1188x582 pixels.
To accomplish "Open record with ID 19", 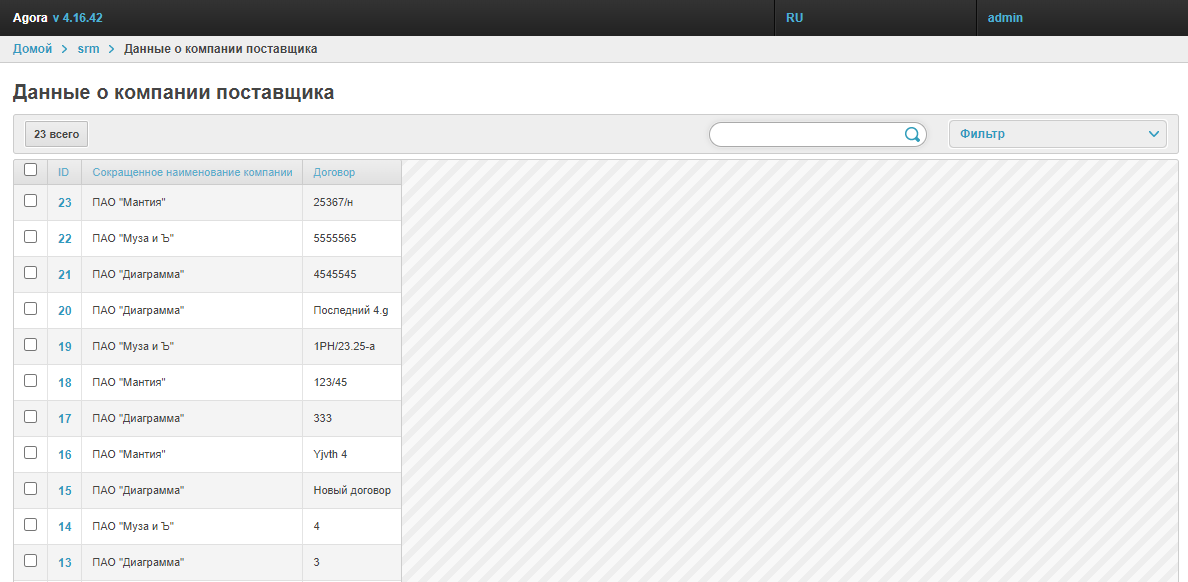I will (65, 347).
